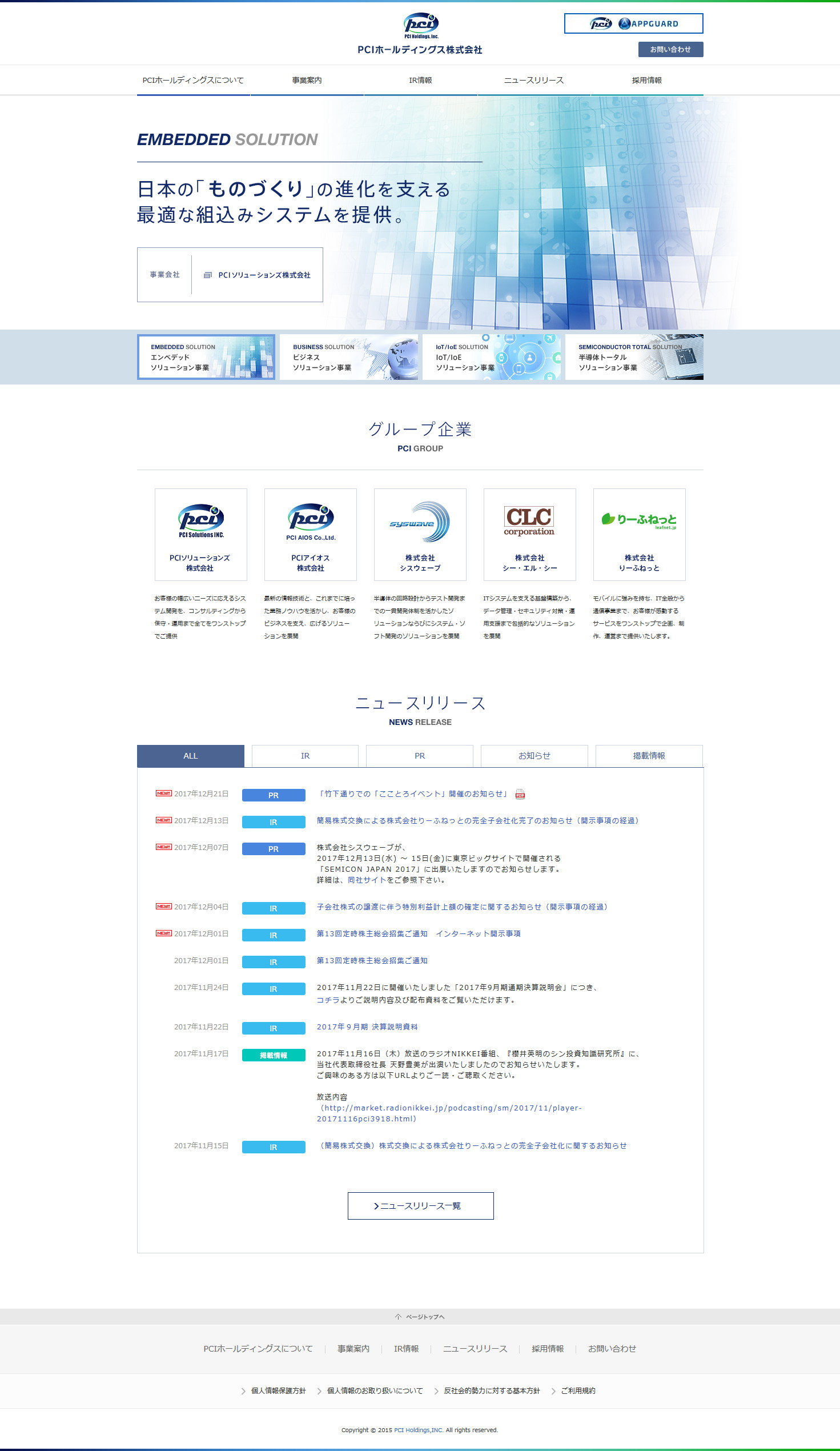Open footer お問い合わせ link
Screen dimensions: 840x1451
click(612, 1349)
